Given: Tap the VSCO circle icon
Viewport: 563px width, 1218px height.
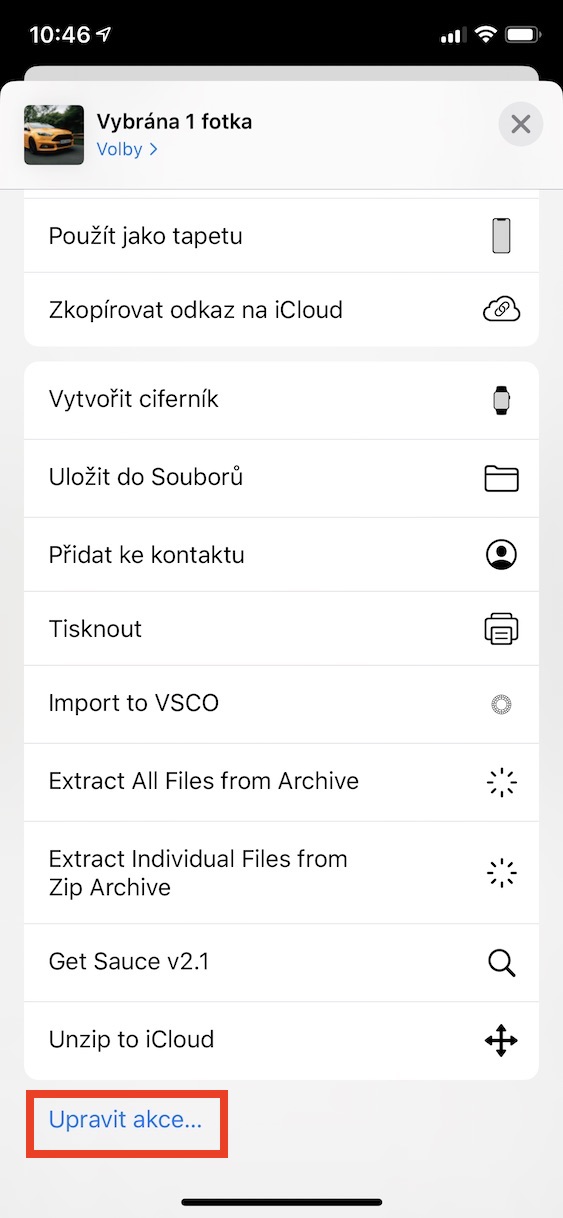Looking at the screenshot, I should coord(501,704).
